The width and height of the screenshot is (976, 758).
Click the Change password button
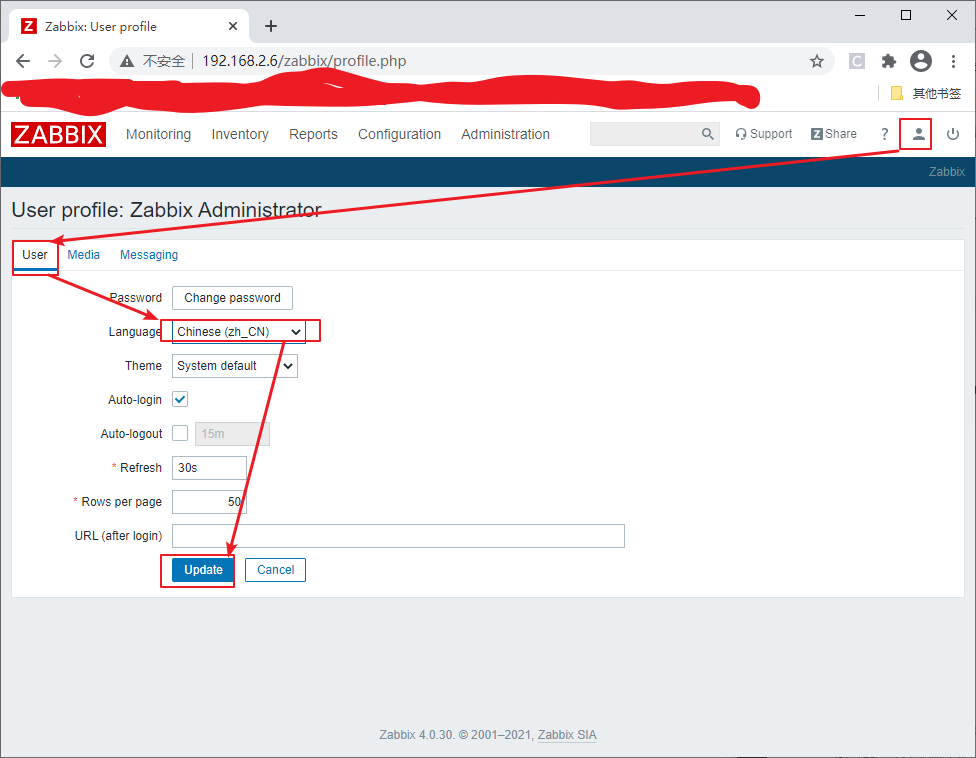tap(232, 297)
